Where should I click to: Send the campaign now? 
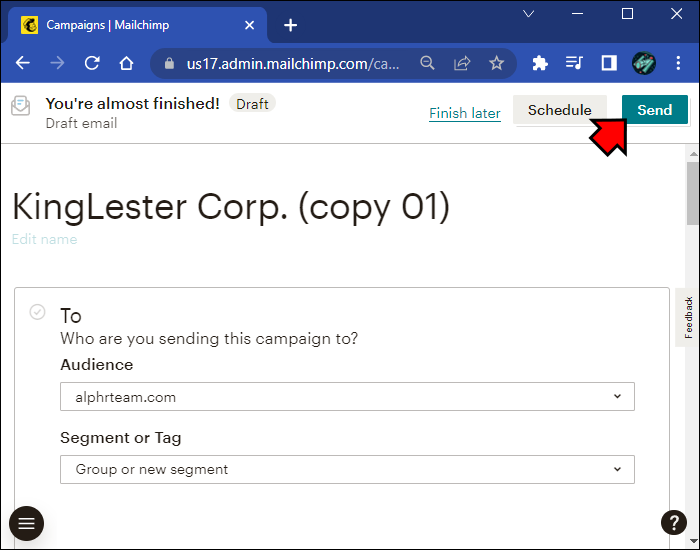(x=654, y=110)
